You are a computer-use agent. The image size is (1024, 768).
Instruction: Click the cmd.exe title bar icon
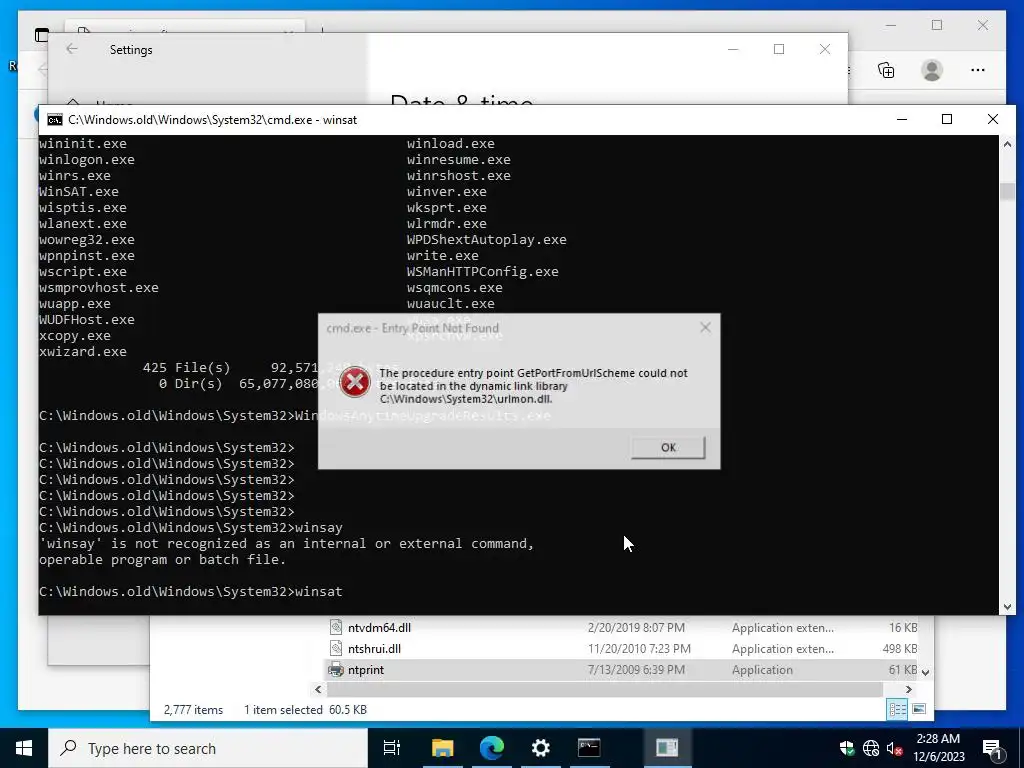(55, 120)
